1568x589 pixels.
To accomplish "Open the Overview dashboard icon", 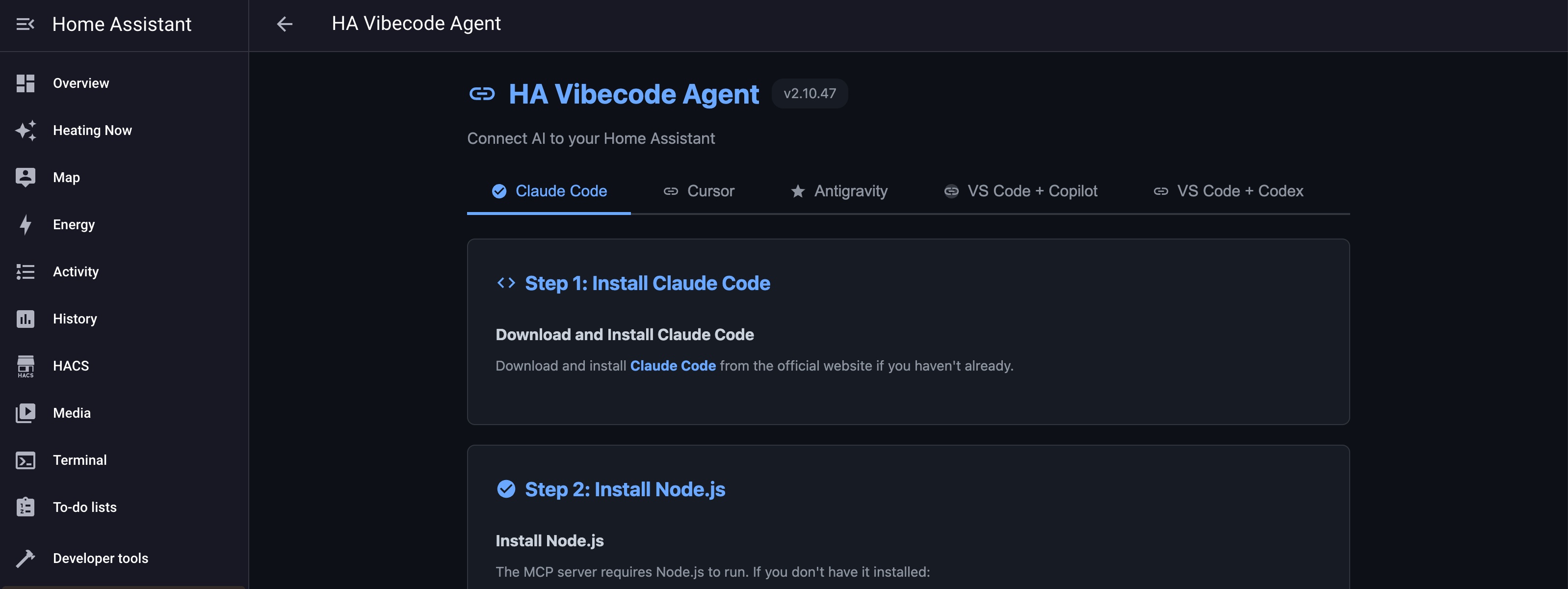I will pyautogui.click(x=26, y=83).
